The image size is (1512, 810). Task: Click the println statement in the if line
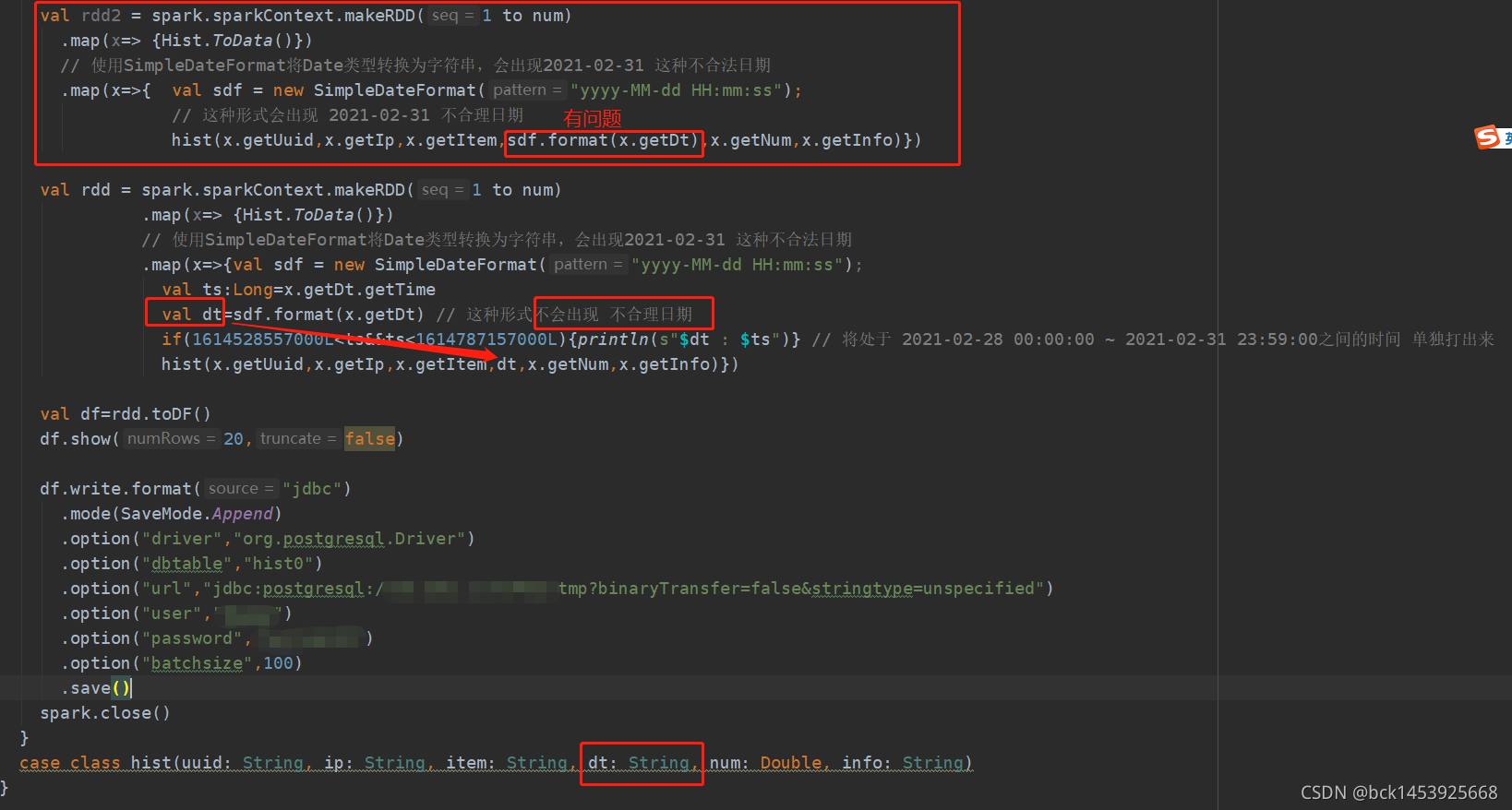[683, 339]
